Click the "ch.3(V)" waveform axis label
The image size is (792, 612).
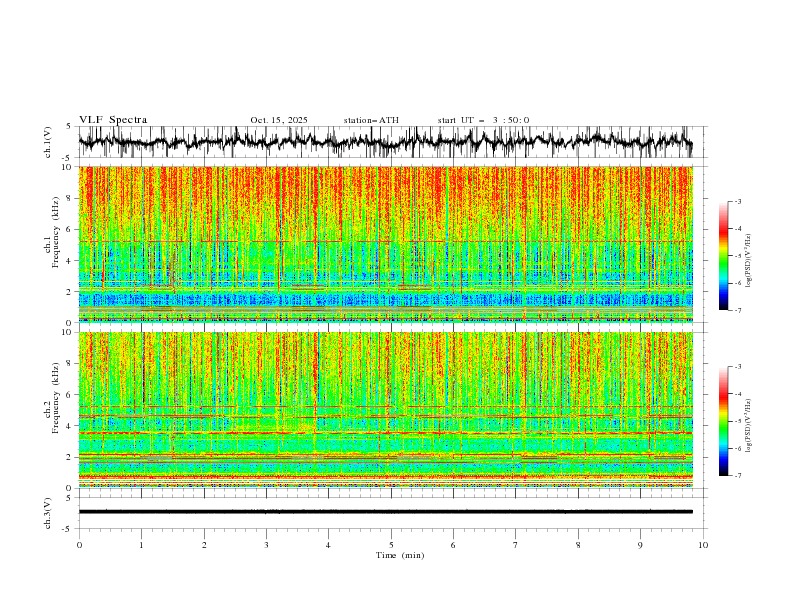[48, 513]
